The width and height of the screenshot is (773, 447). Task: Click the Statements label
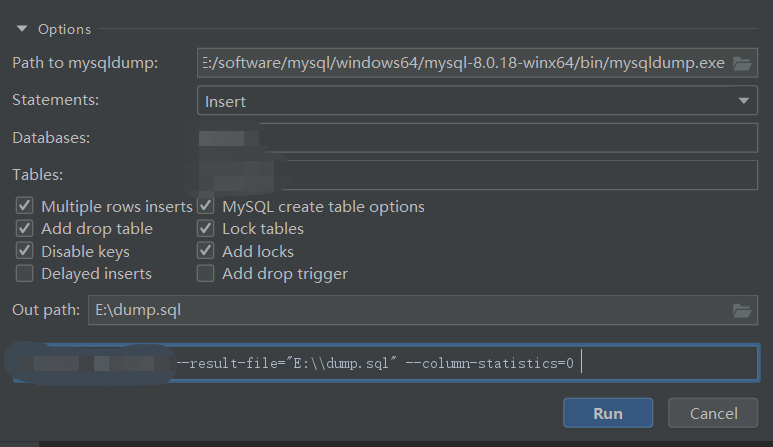55,100
